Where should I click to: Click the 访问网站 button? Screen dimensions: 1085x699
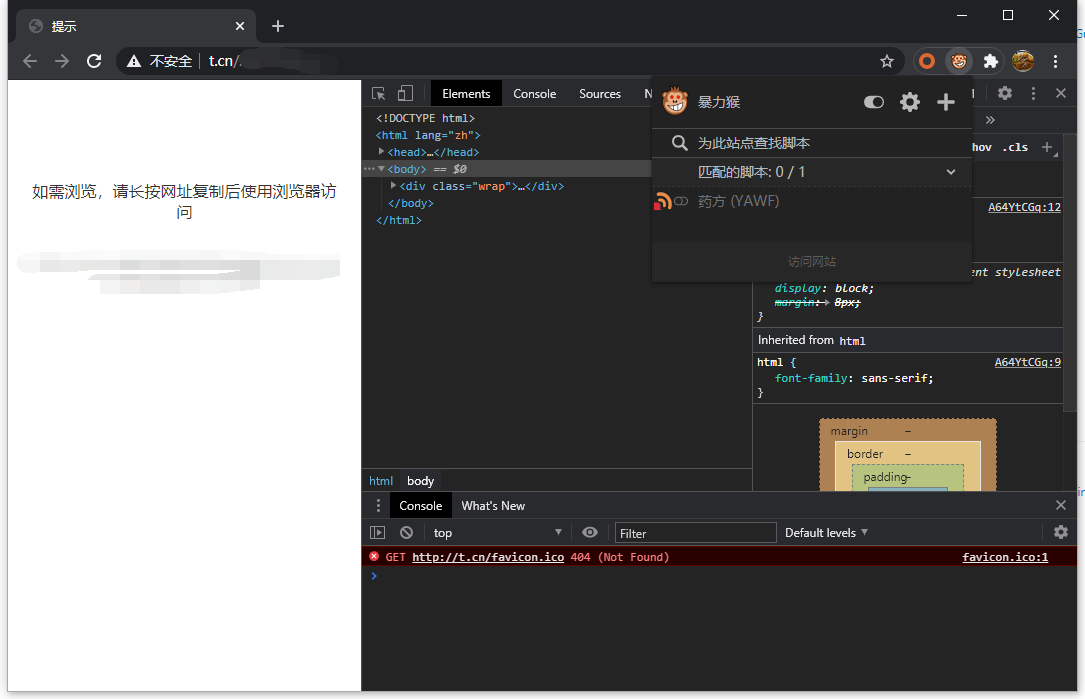811,261
